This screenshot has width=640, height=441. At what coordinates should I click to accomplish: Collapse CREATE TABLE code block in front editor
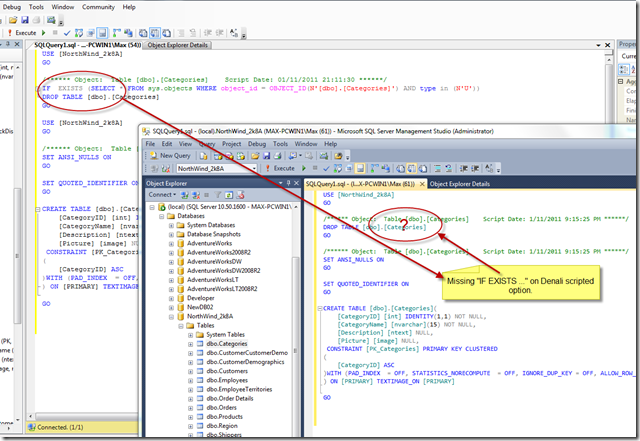click(x=320, y=308)
